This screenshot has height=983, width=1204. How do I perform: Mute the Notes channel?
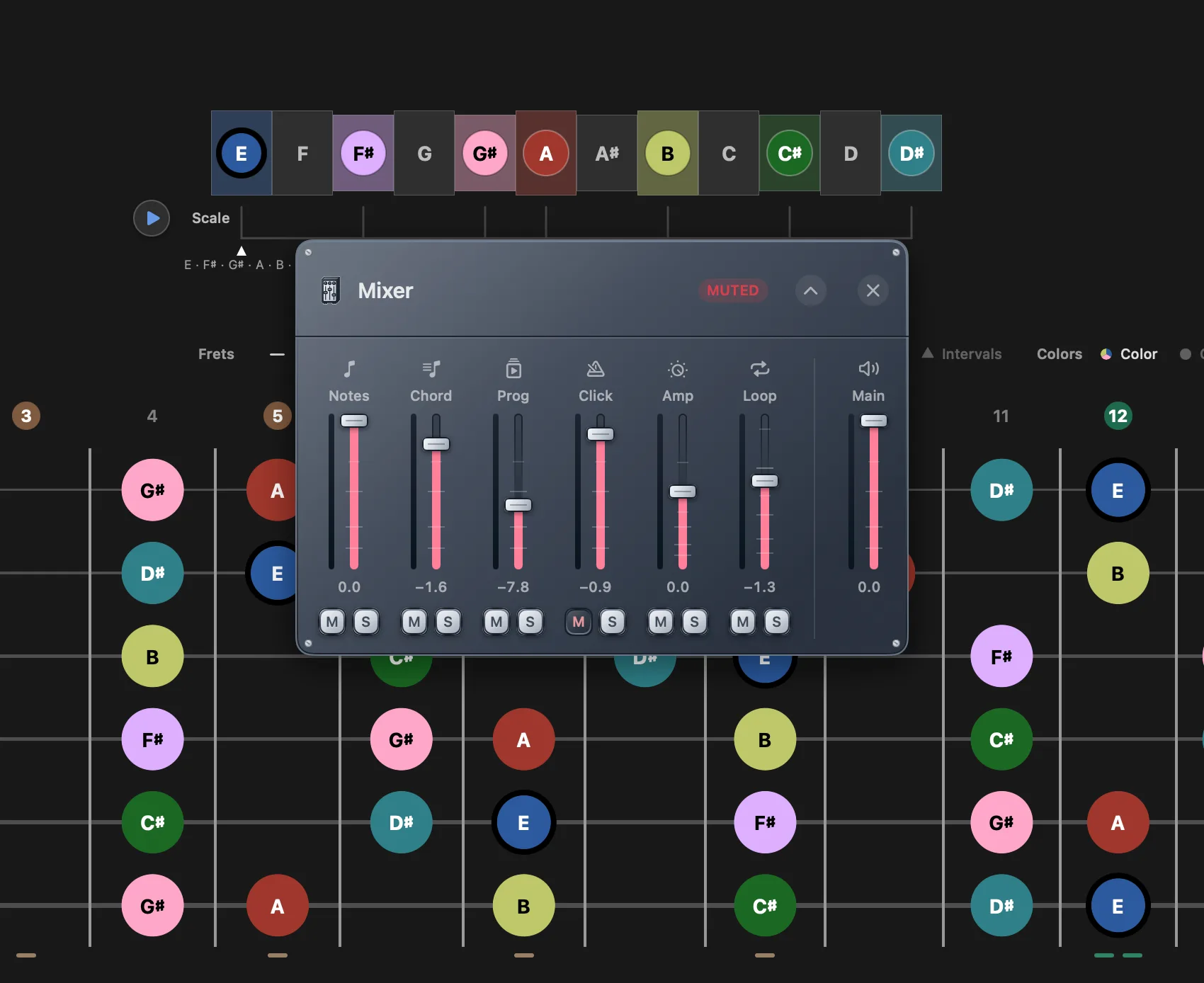click(332, 622)
